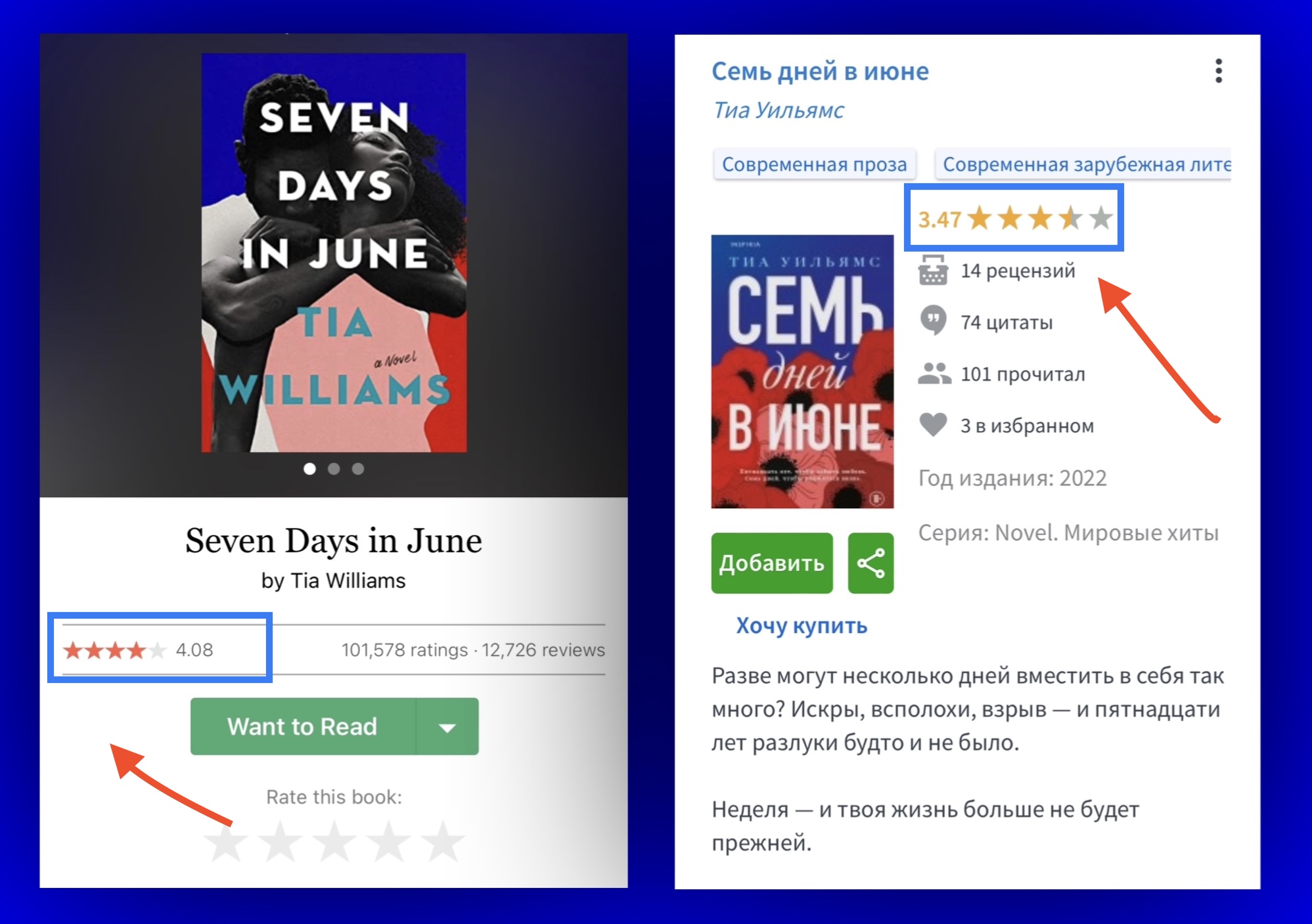Open the Russian book cover thumbnail
The height and width of the screenshot is (924, 1312).
pos(802,372)
